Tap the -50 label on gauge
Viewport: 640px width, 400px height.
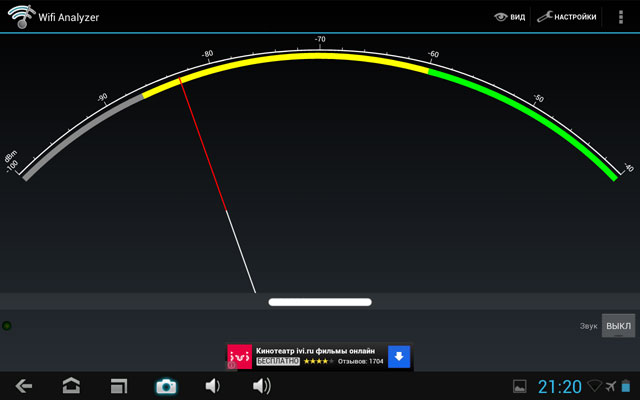point(539,98)
